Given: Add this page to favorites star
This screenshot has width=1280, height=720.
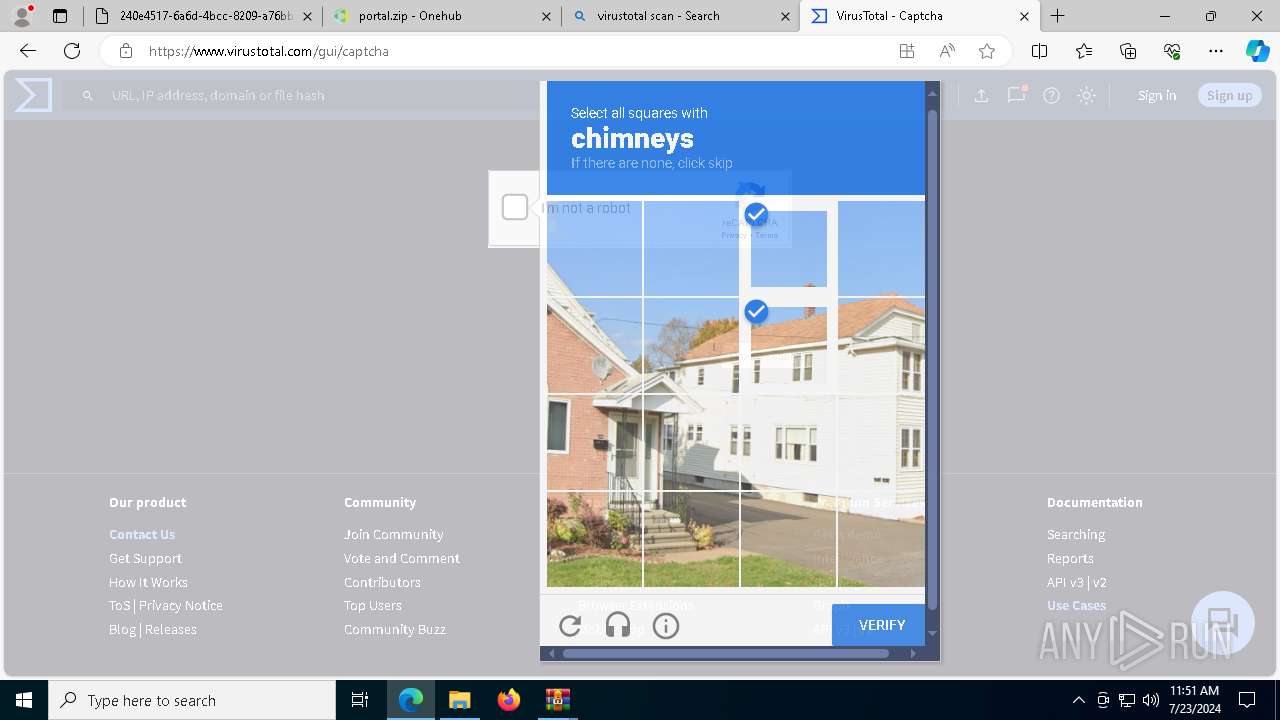Looking at the screenshot, I should [x=987, y=51].
